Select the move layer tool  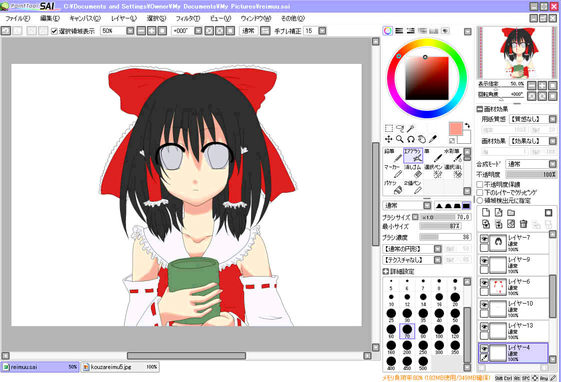pyautogui.click(x=389, y=139)
